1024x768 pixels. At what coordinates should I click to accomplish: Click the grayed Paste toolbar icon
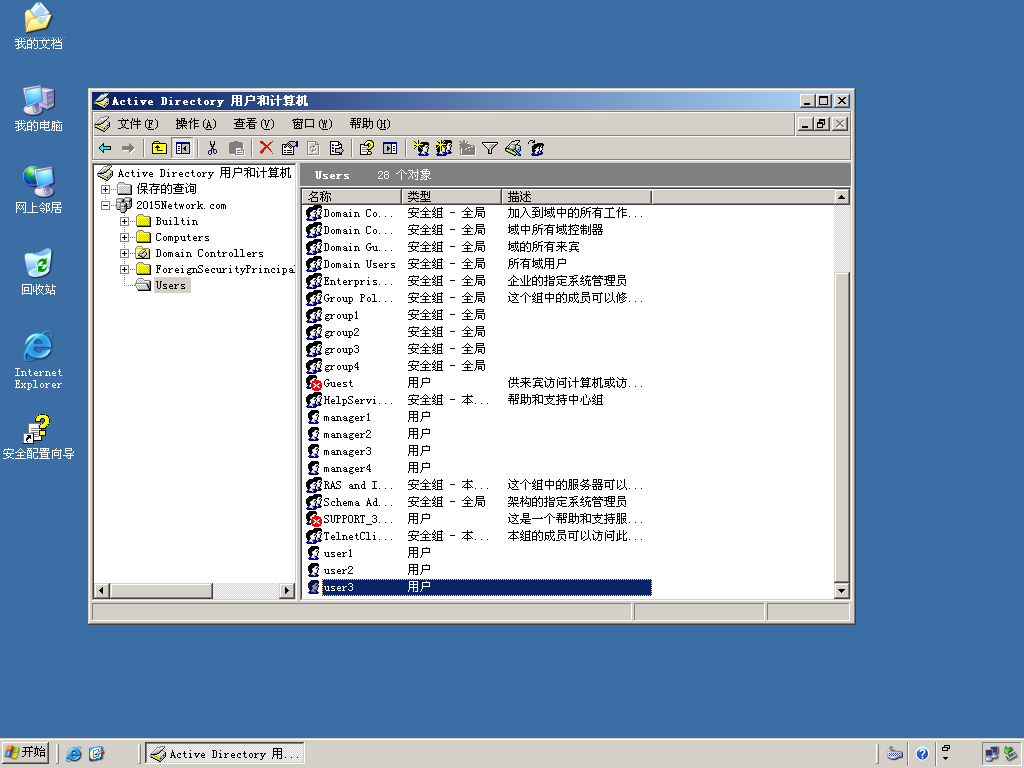[x=236, y=148]
